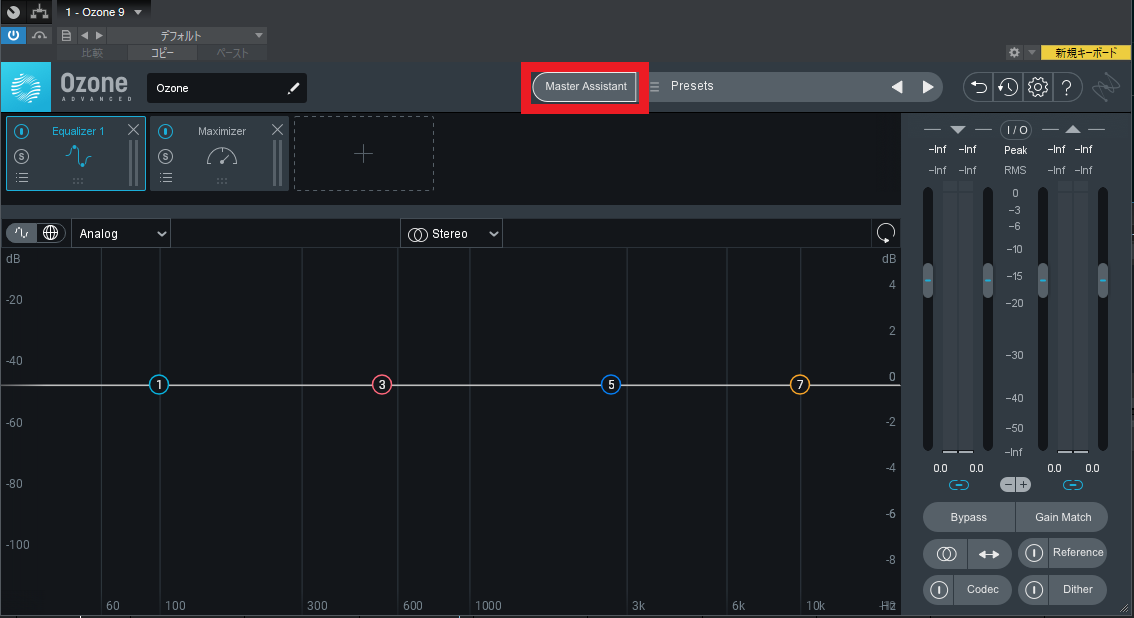Open Ozone settings gear
The width and height of the screenshot is (1134, 618).
point(1038,87)
